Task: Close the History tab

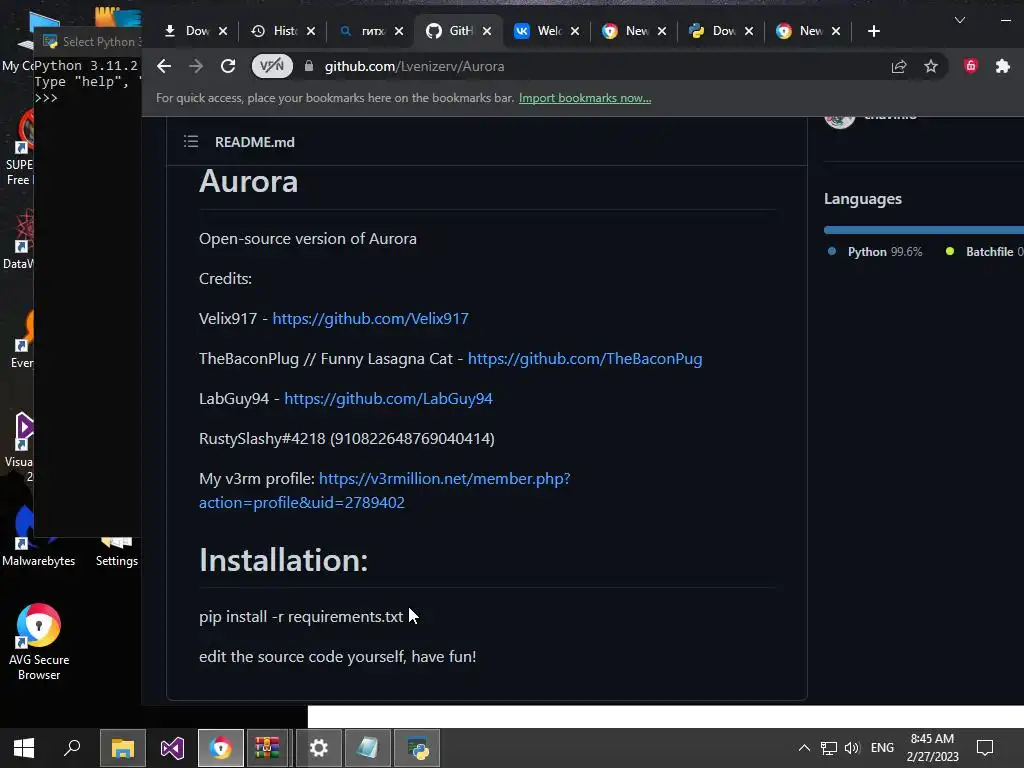Action: 311,31
